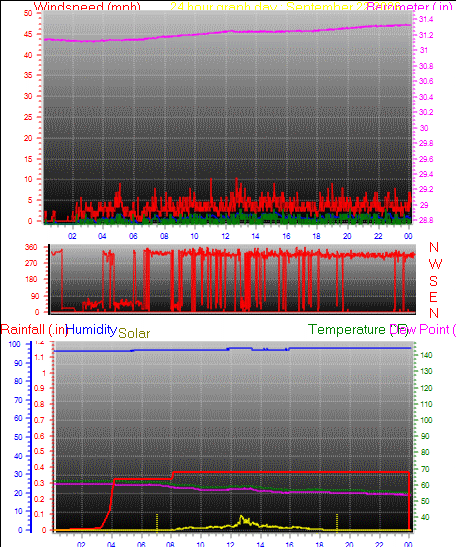Click 60 on the green temperature axis
456x547 pixels.
[425, 485]
